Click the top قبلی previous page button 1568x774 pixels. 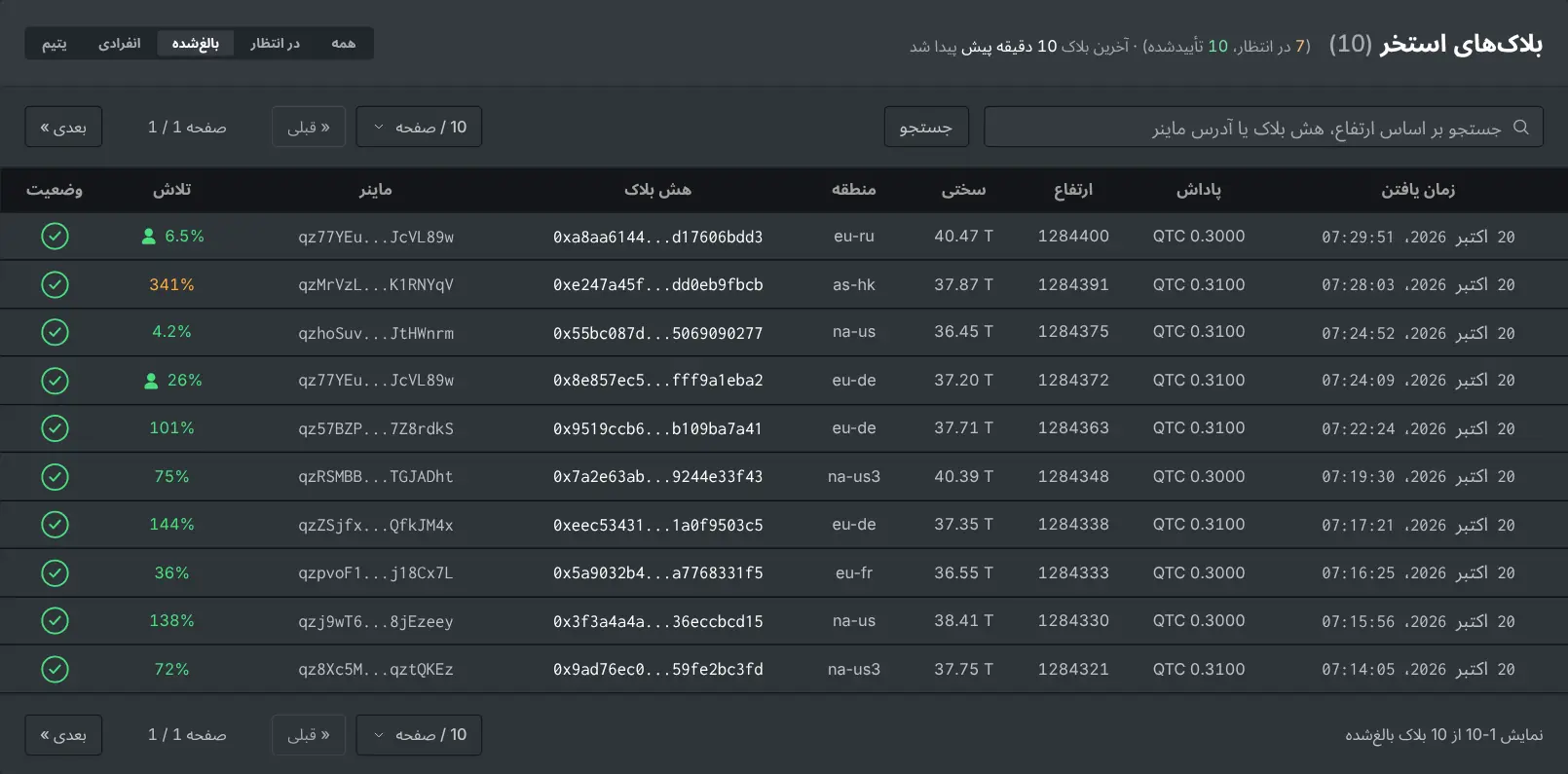click(x=309, y=127)
